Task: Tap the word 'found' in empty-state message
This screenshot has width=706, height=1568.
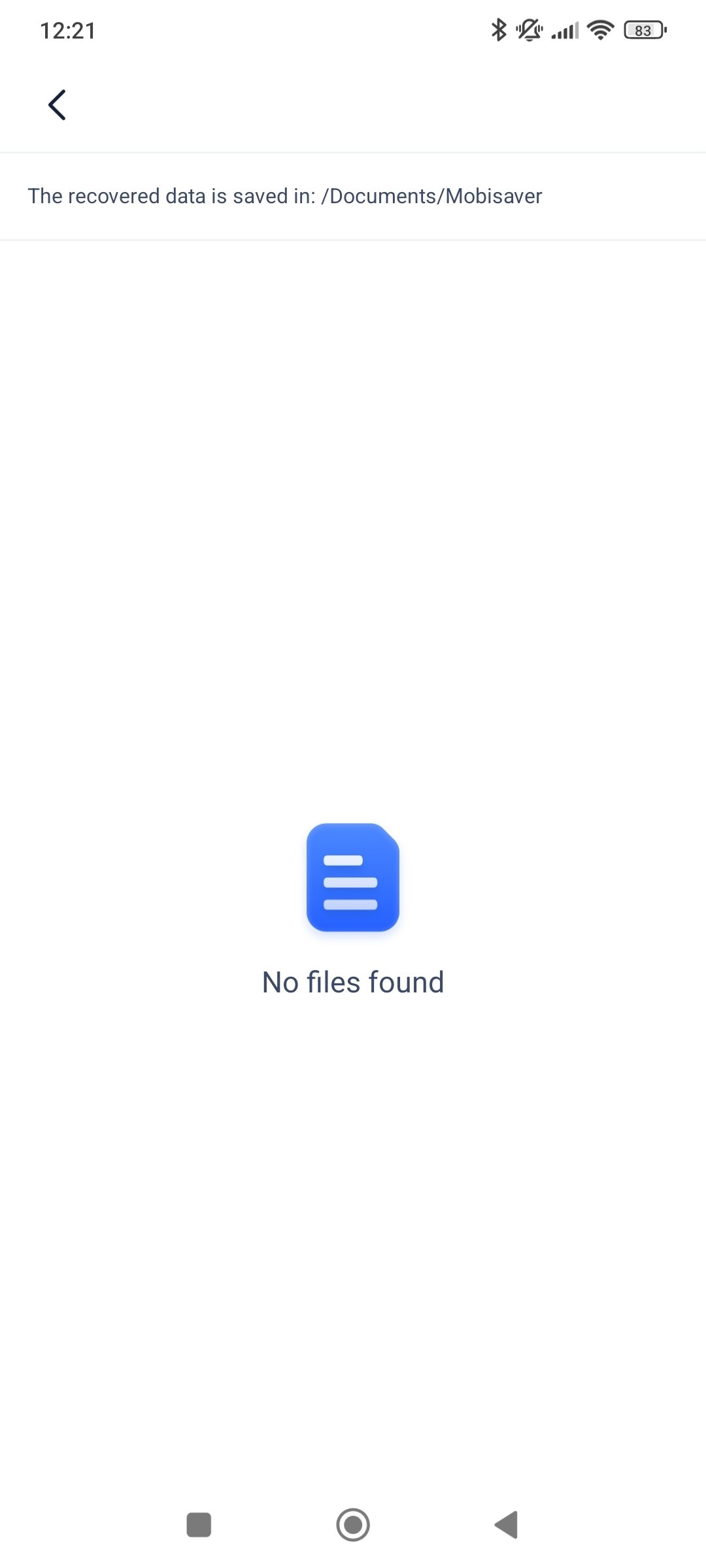Action: [407, 982]
